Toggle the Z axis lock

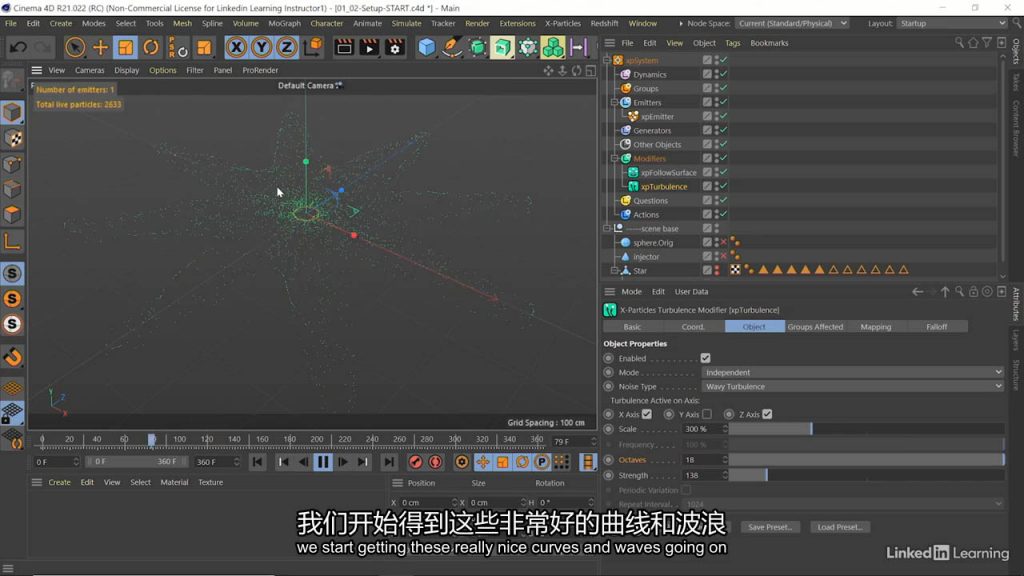[x=286, y=48]
